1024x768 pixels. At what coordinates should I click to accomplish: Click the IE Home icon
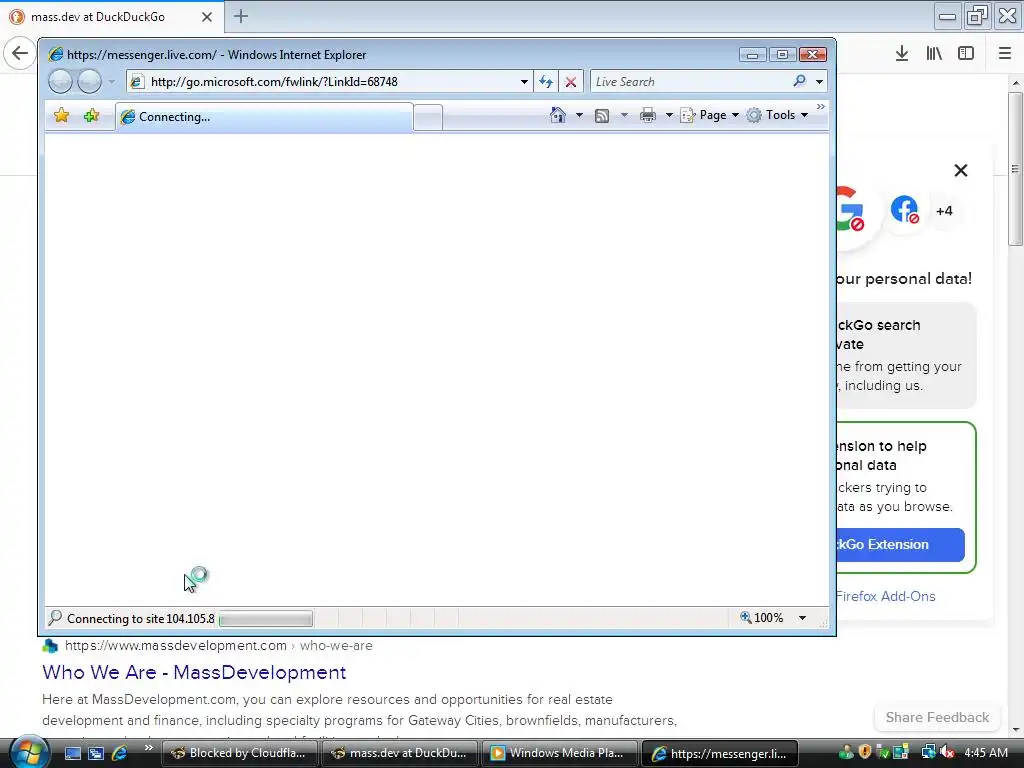(x=558, y=115)
